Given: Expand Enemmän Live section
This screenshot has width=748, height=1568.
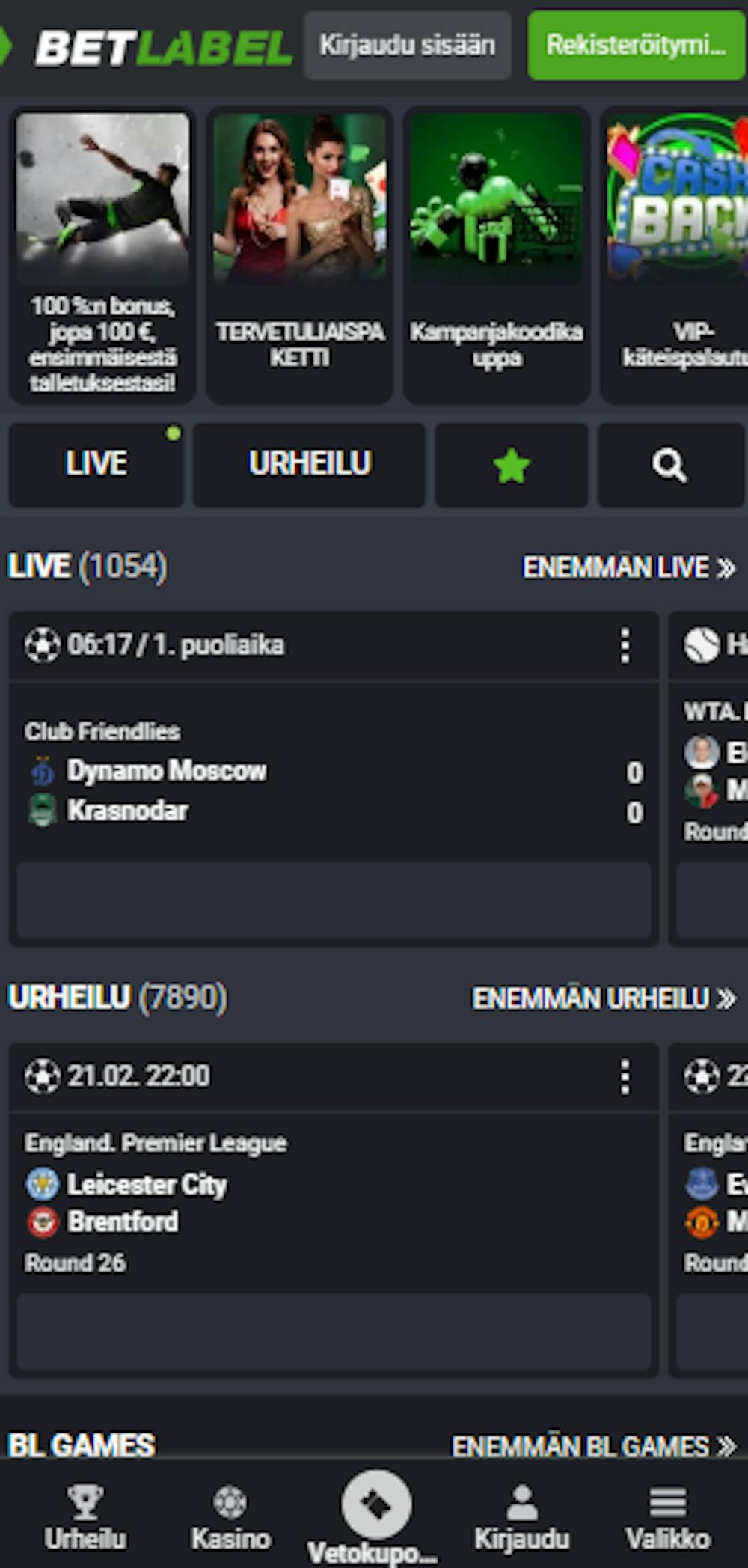Looking at the screenshot, I should pyautogui.click(x=628, y=567).
